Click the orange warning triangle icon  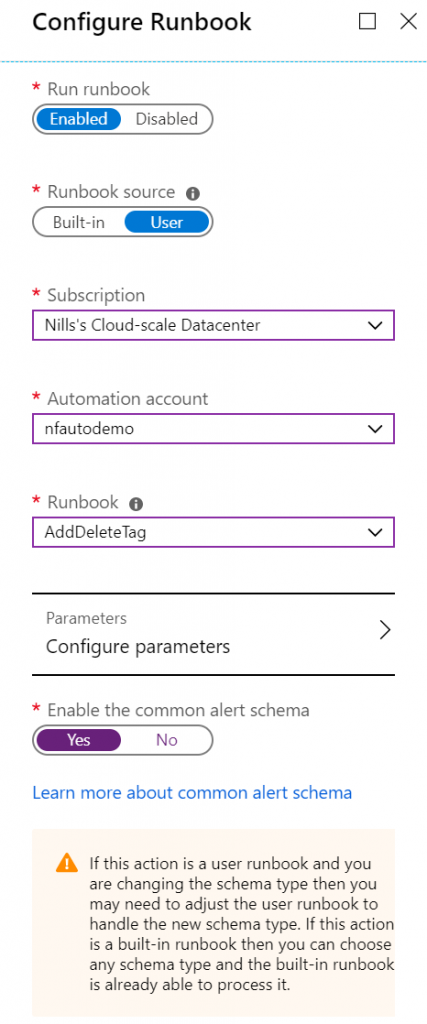pyautogui.click(x=67, y=863)
